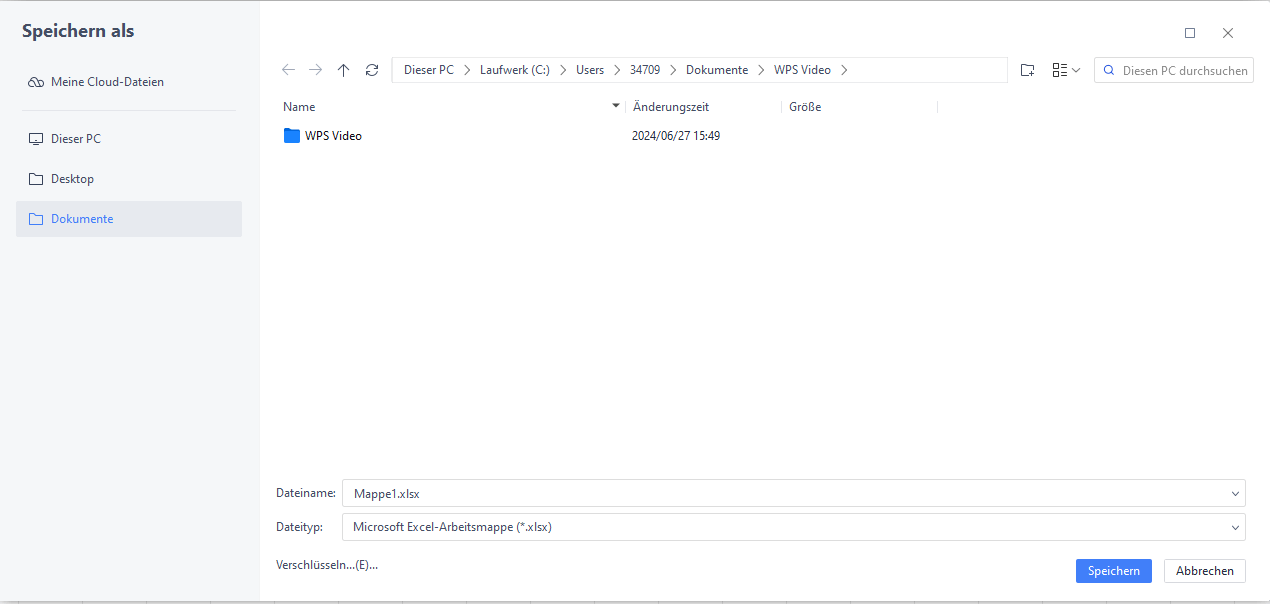
Task: Click the magnifier icon in search bar
Action: pos(1108,69)
